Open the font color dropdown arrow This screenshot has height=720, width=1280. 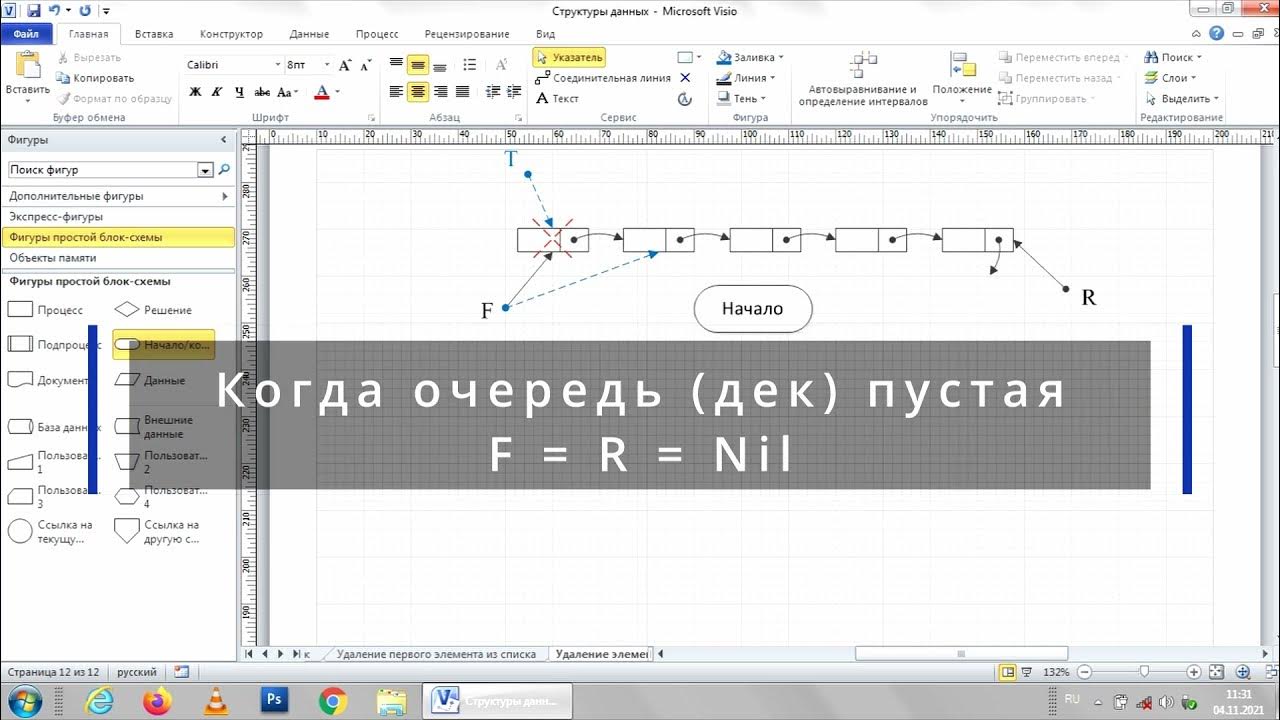pyautogui.click(x=337, y=92)
